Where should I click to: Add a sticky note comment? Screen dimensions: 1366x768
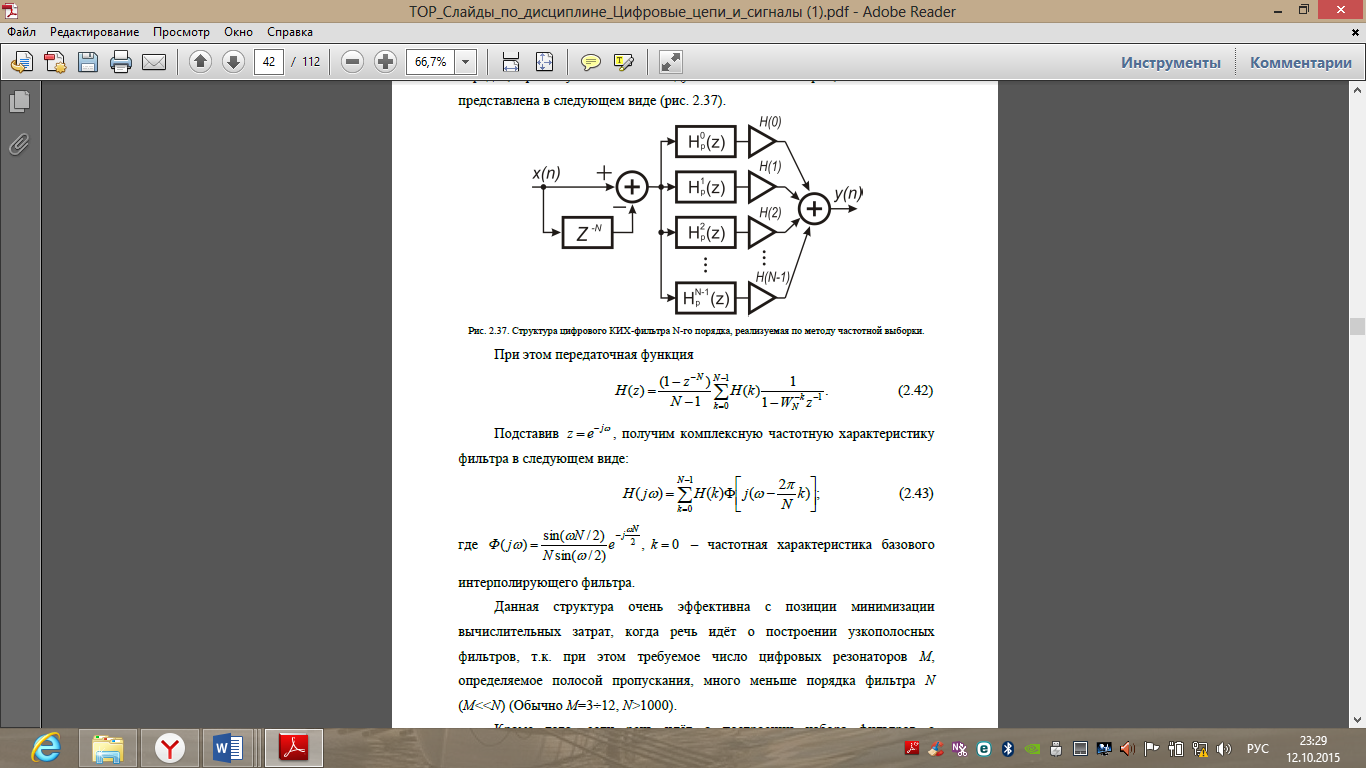tap(591, 62)
